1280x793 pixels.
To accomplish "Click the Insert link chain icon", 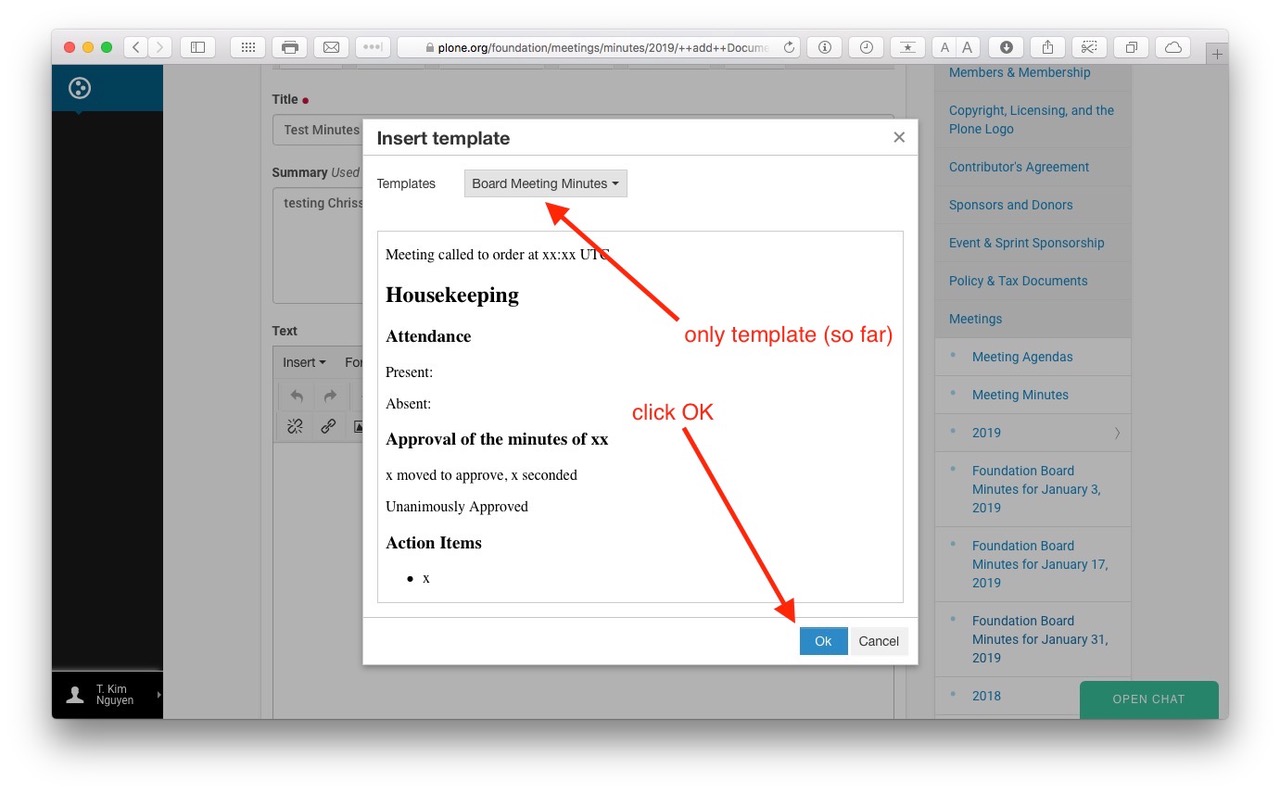I will [x=328, y=426].
